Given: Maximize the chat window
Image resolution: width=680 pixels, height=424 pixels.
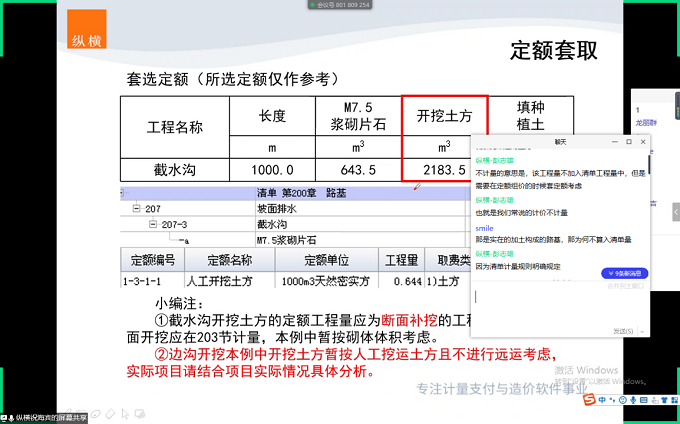Looking at the screenshot, I should (629, 142).
